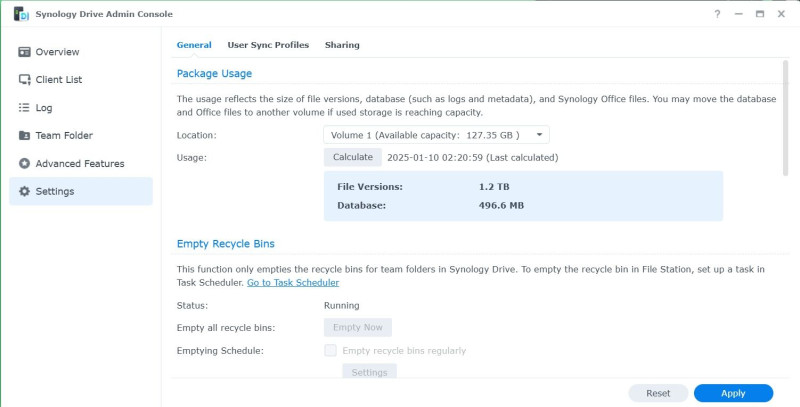The height and width of the screenshot is (407, 800).
Task: Click the Settings gear icon
Action: (24, 191)
